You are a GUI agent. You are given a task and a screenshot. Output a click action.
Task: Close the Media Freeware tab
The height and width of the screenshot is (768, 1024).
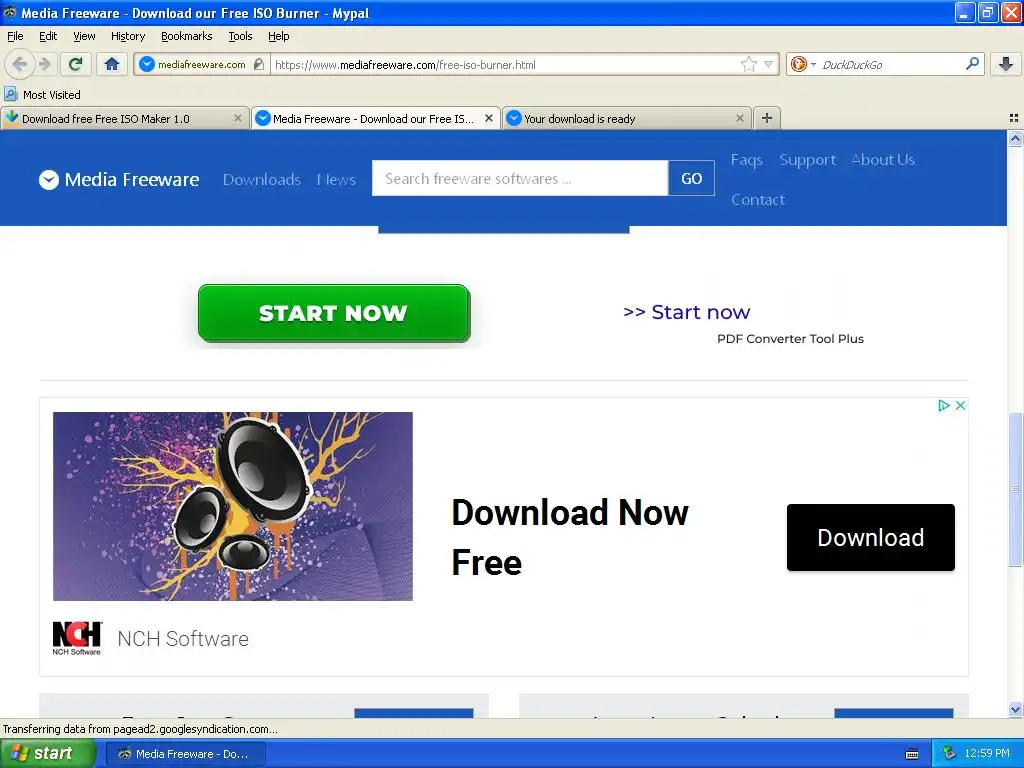488,118
